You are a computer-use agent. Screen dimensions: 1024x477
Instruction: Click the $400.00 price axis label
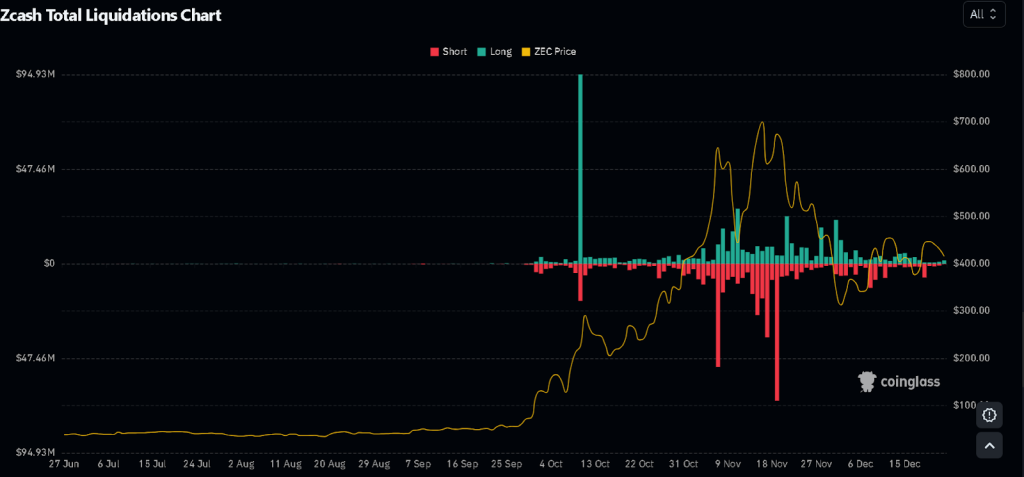point(972,263)
